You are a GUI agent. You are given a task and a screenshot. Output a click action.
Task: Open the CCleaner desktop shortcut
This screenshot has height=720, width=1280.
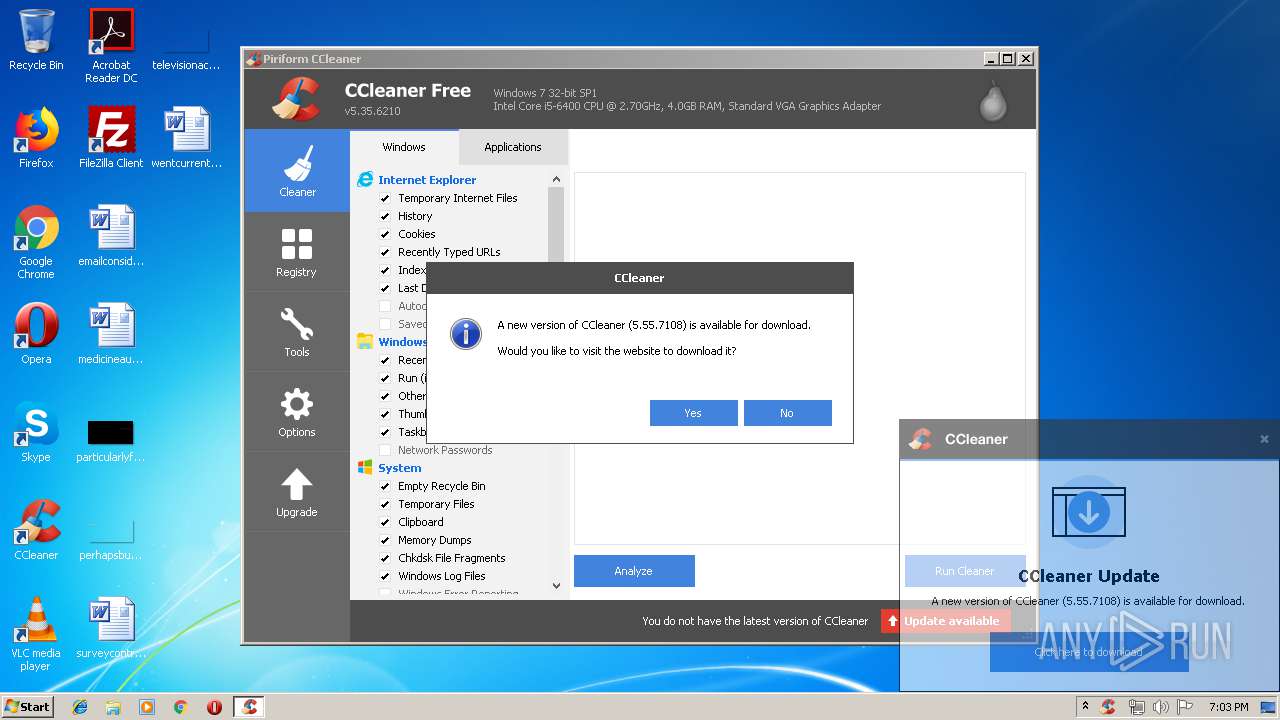36,530
